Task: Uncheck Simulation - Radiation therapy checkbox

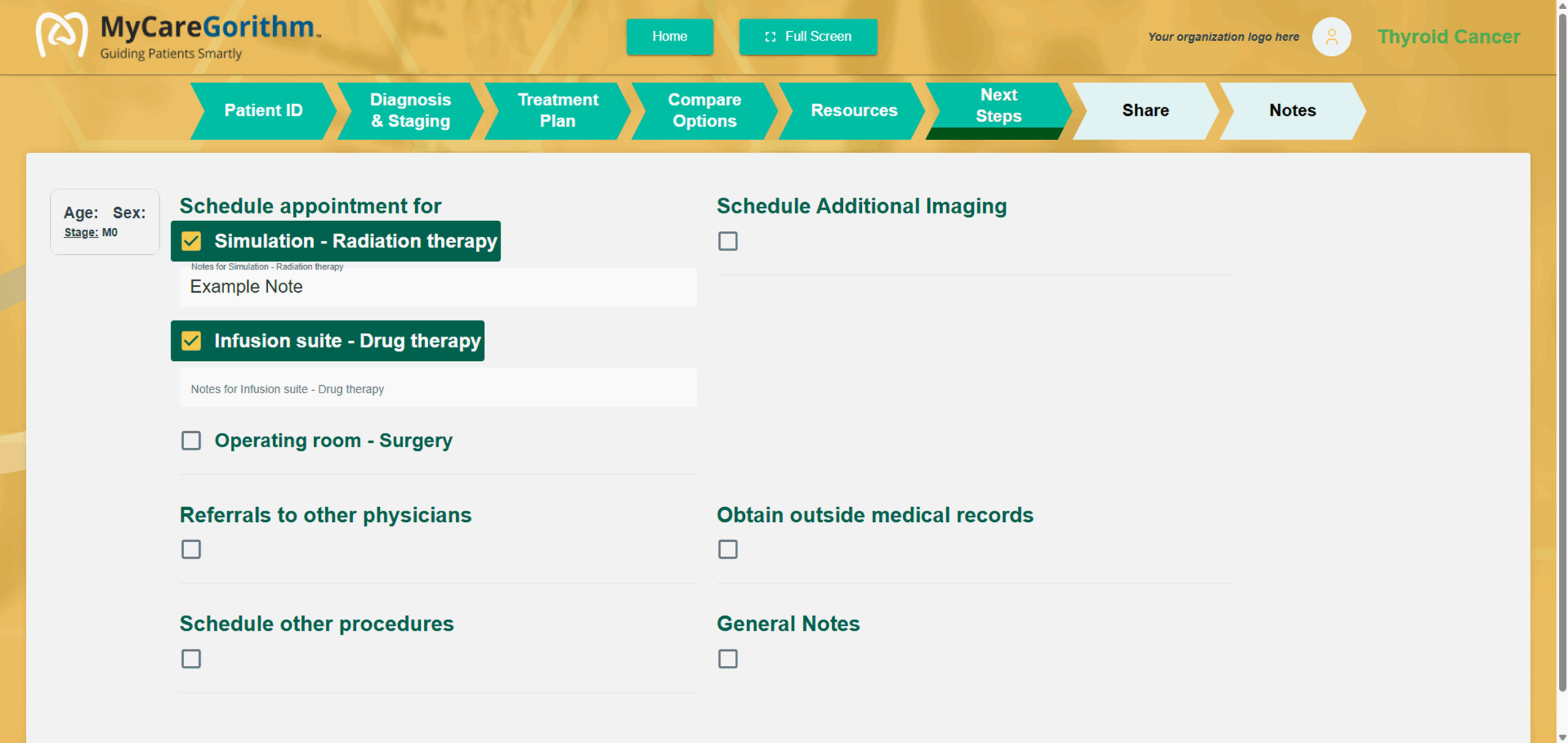Action: (191, 241)
